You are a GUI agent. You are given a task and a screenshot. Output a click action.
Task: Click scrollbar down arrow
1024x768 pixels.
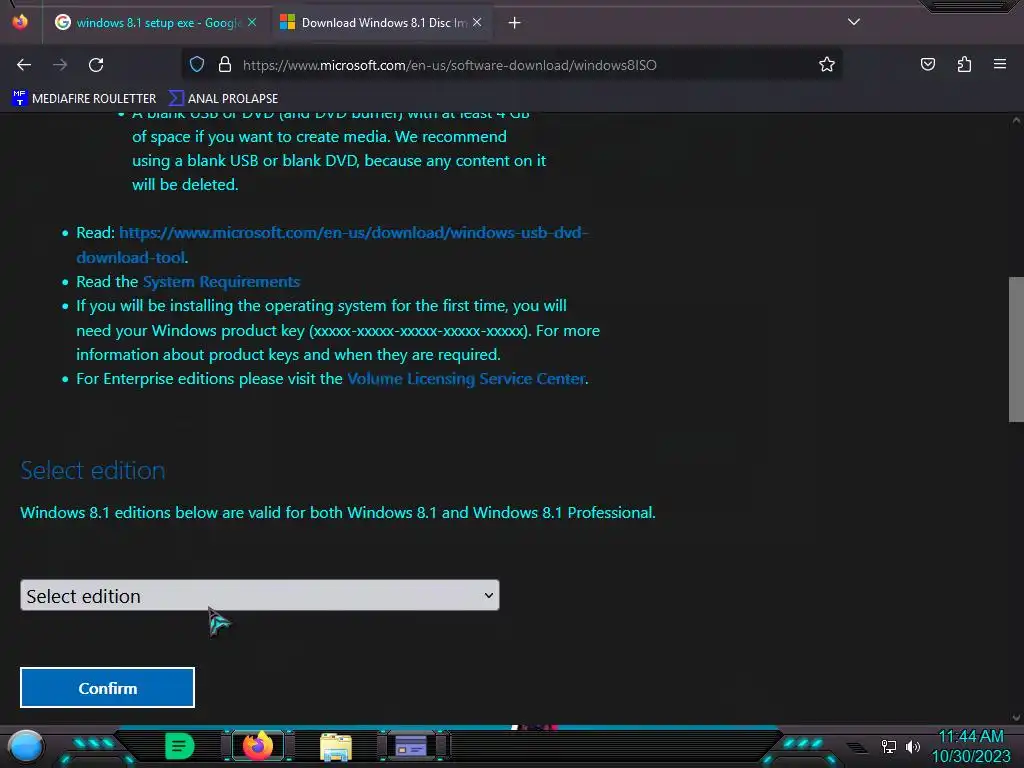1016,717
